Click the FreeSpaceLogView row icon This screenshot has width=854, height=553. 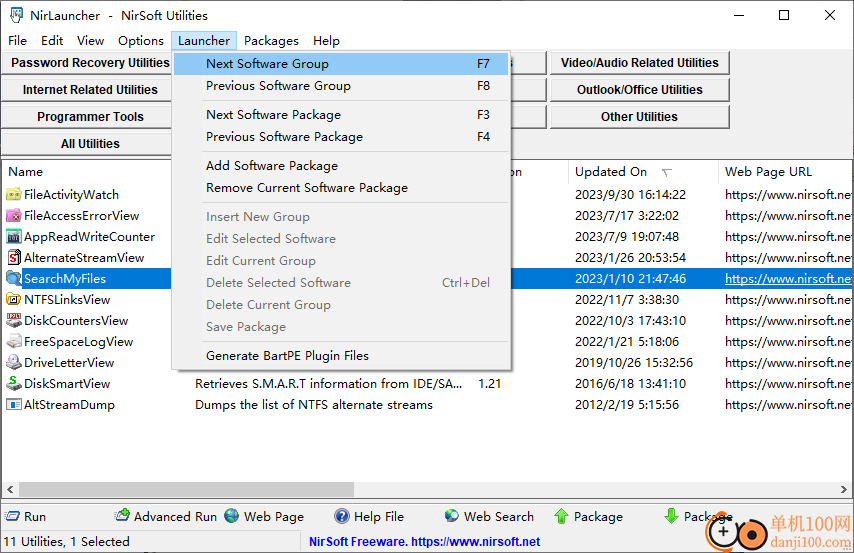[x=14, y=342]
